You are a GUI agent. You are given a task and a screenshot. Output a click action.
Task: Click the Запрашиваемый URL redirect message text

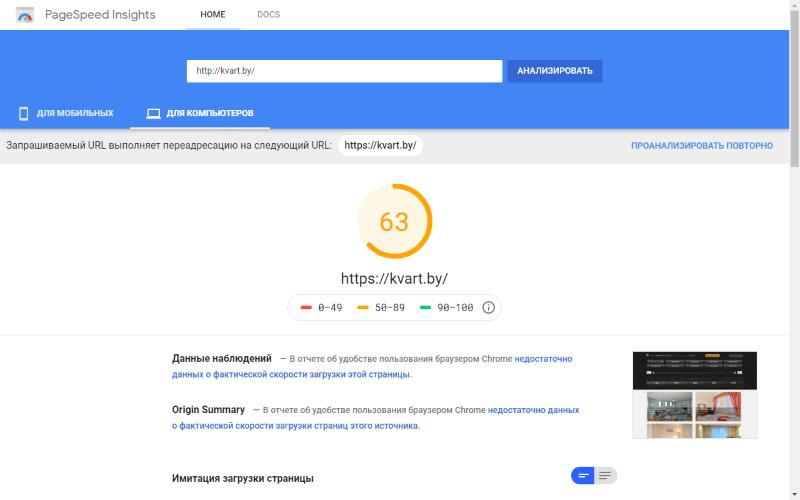click(169, 145)
